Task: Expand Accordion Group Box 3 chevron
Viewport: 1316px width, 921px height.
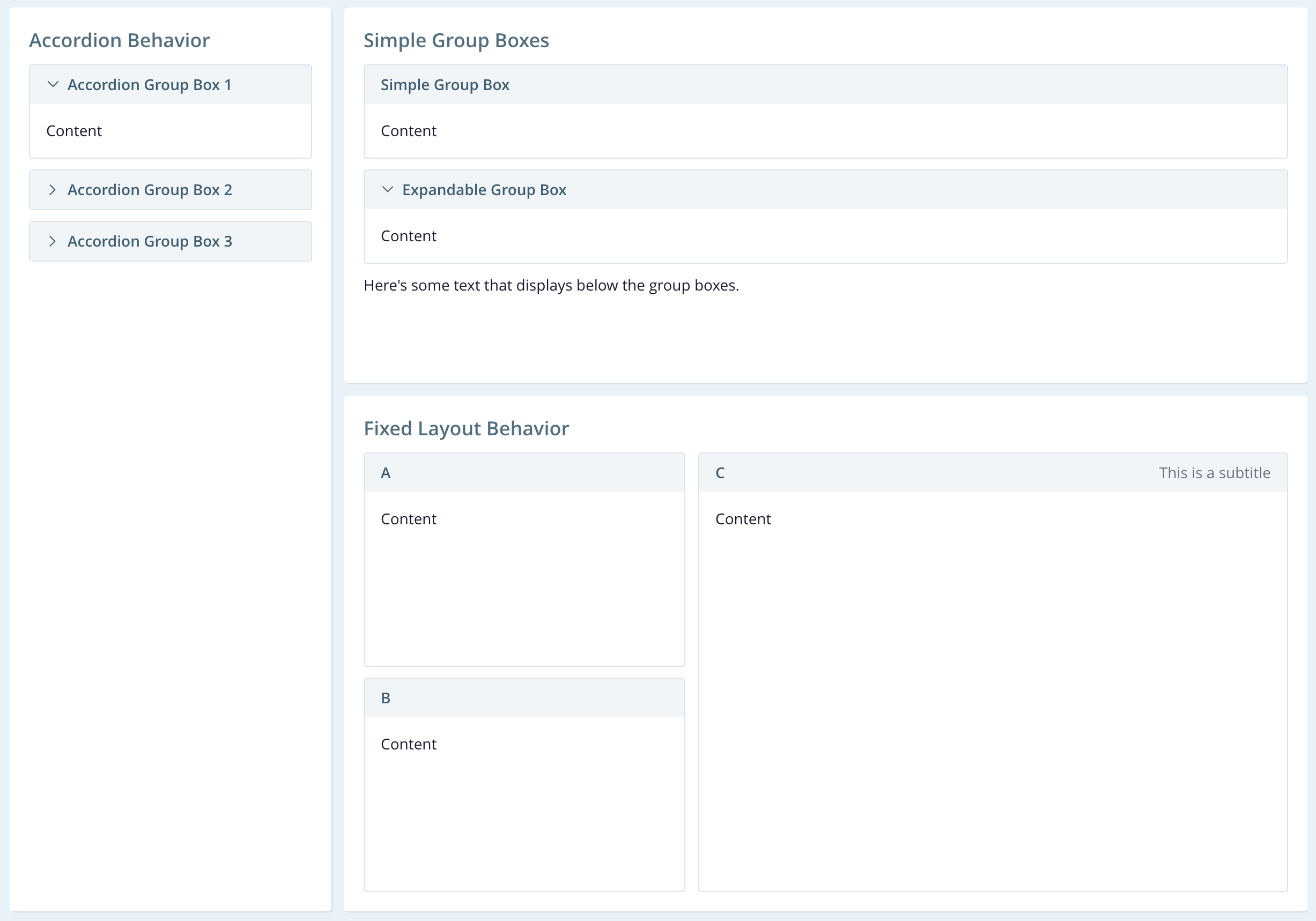Action: [53, 241]
